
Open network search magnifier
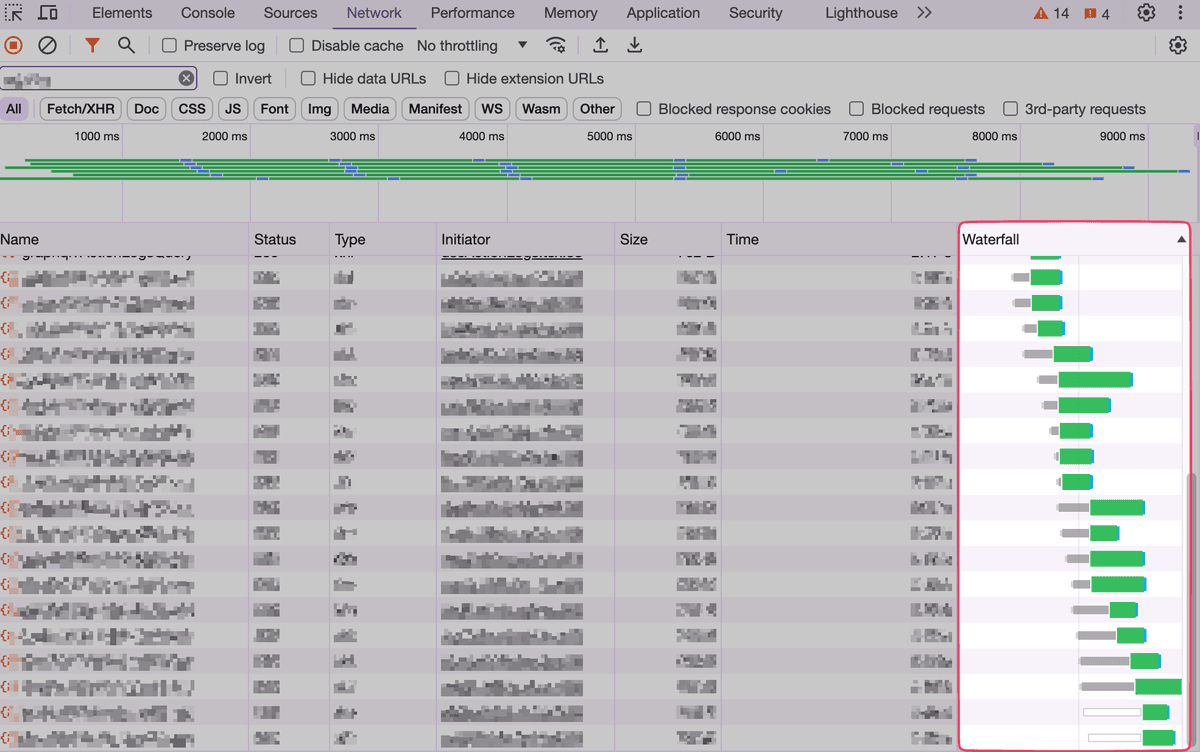126,45
